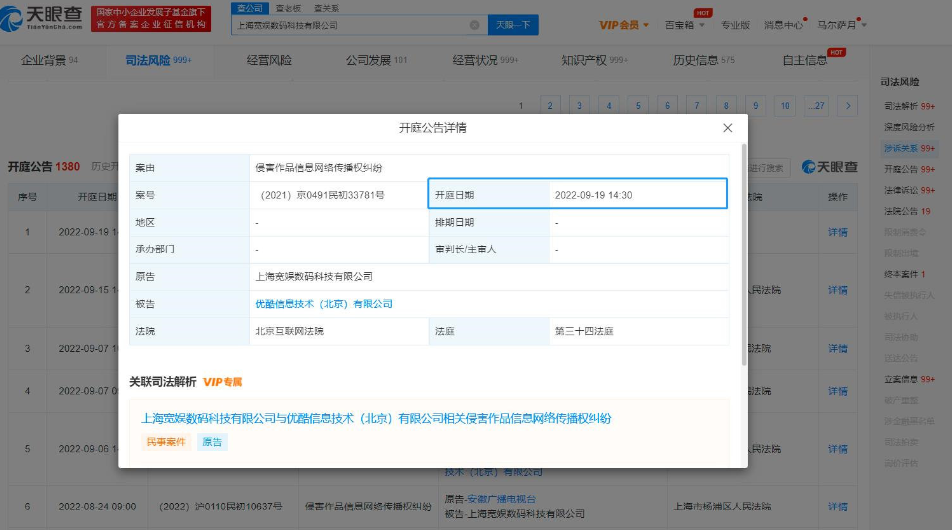Click the next page arrow

coord(848,106)
